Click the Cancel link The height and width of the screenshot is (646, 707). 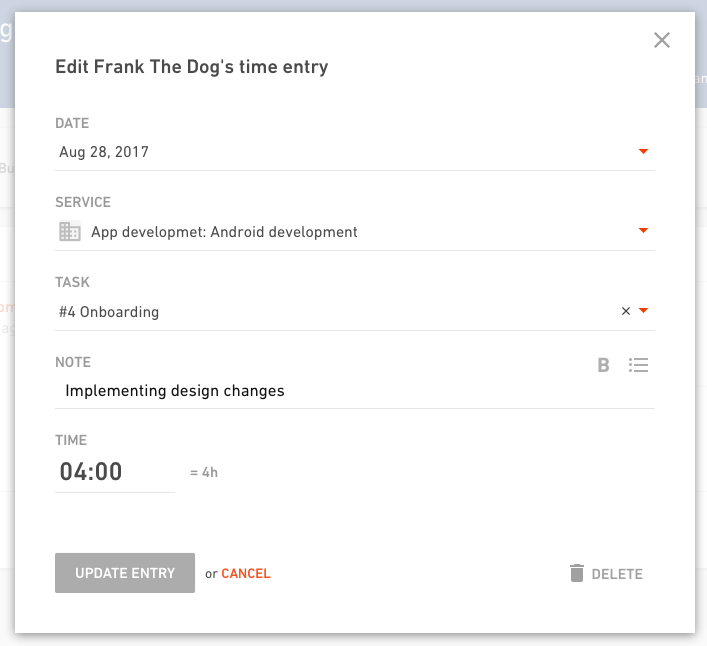[246, 574]
